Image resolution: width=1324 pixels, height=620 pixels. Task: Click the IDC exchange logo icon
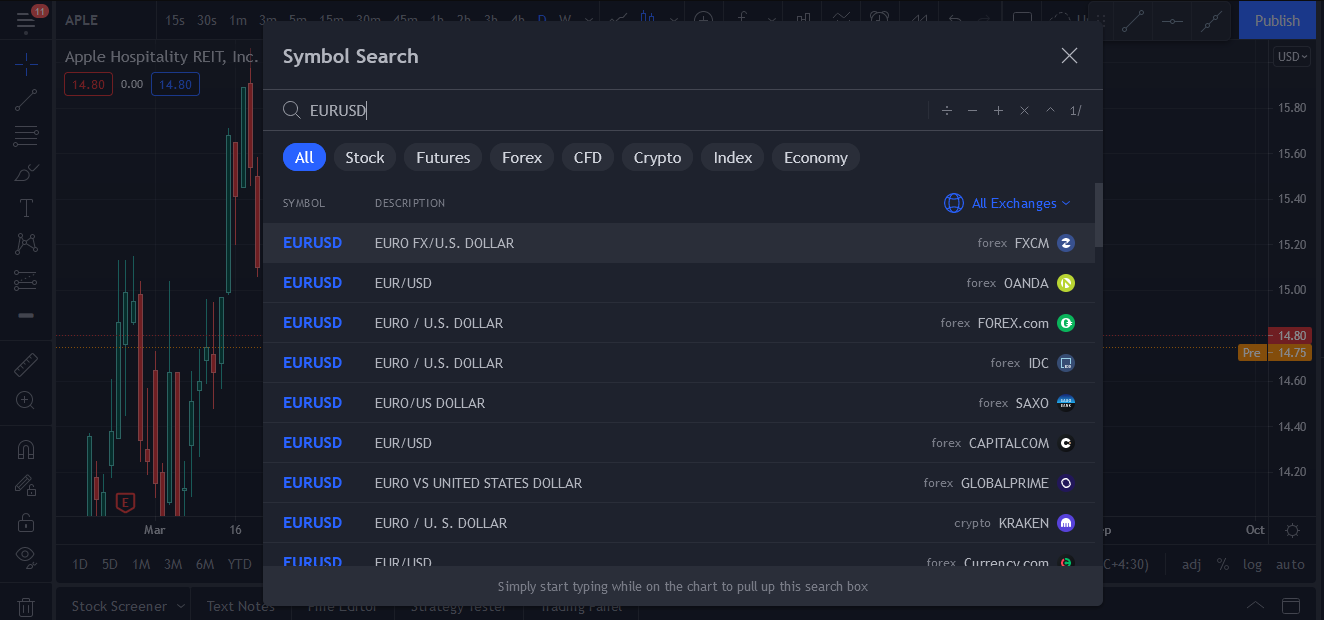point(1066,363)
